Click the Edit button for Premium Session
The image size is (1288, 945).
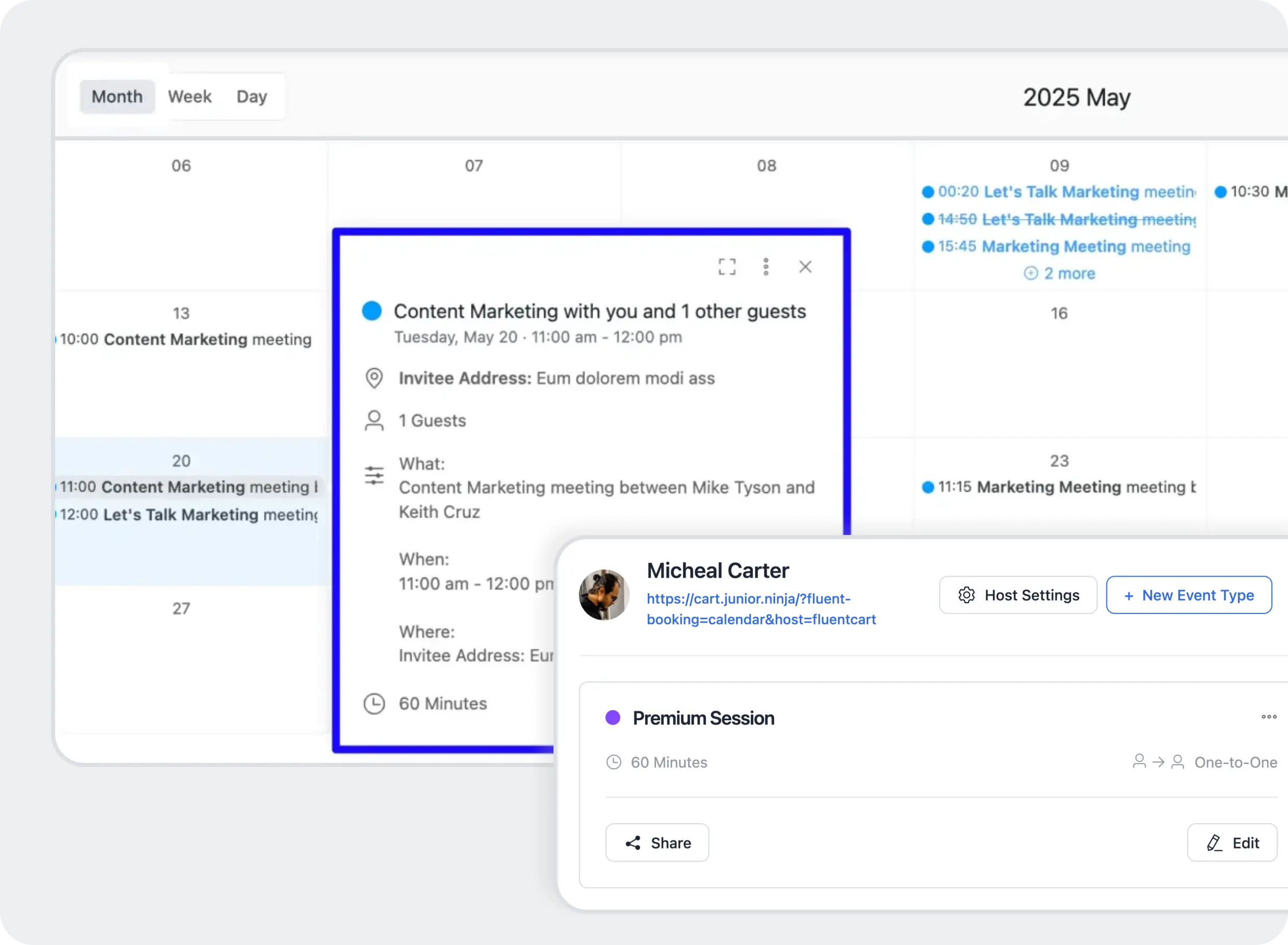(x=1232, y=842)
